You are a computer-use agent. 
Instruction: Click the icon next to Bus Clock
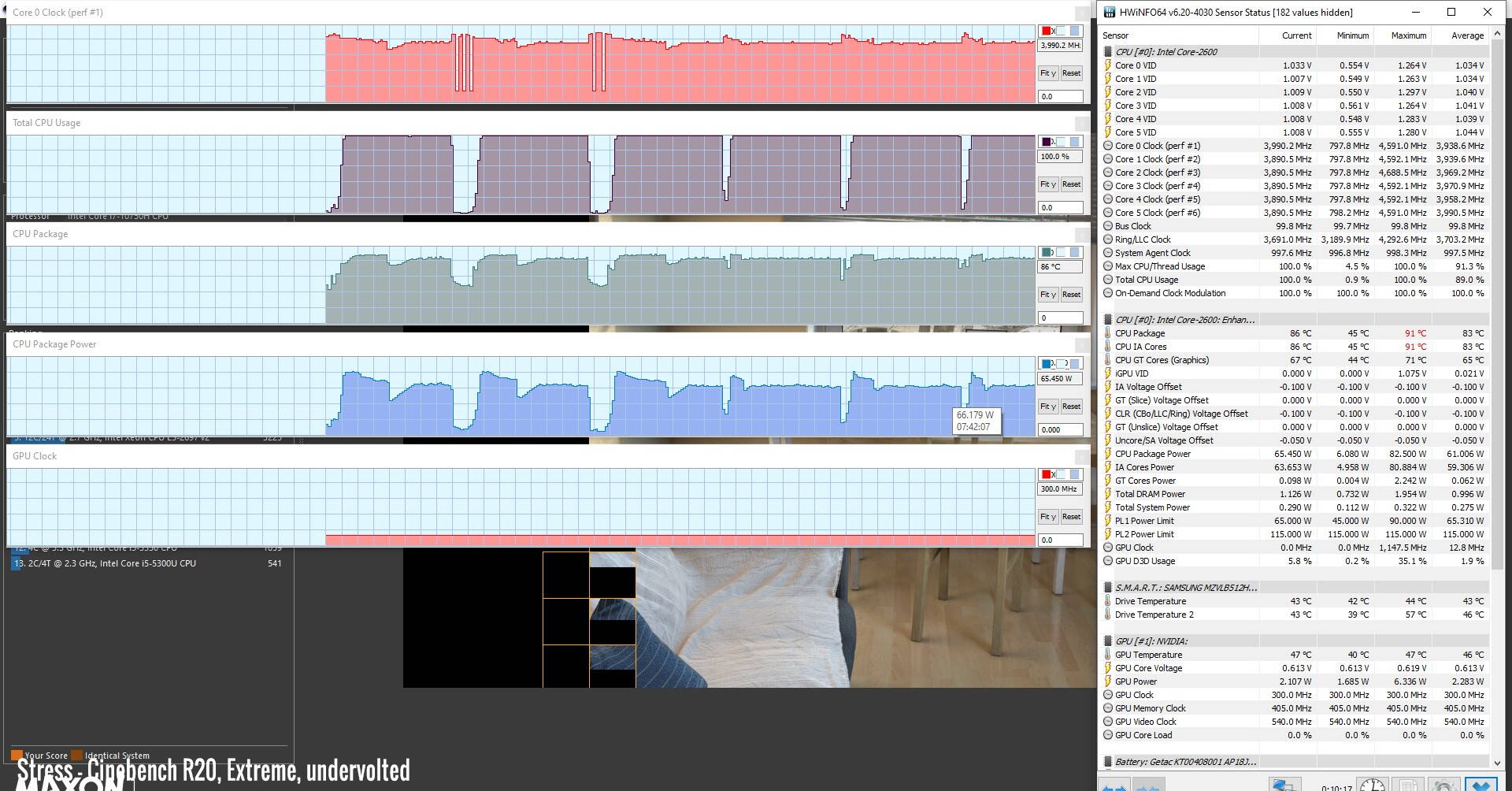(x=1108, y=226)
